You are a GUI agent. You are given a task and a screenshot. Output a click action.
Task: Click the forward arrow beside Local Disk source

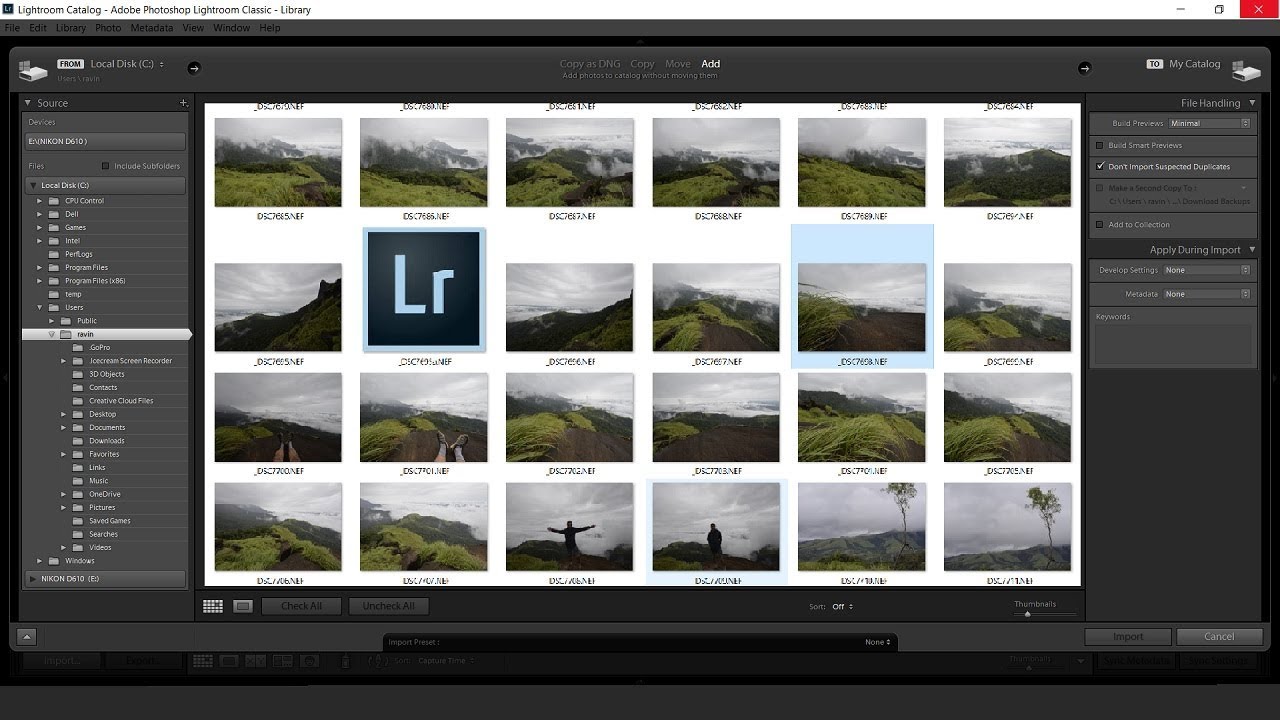coord(194,68)
